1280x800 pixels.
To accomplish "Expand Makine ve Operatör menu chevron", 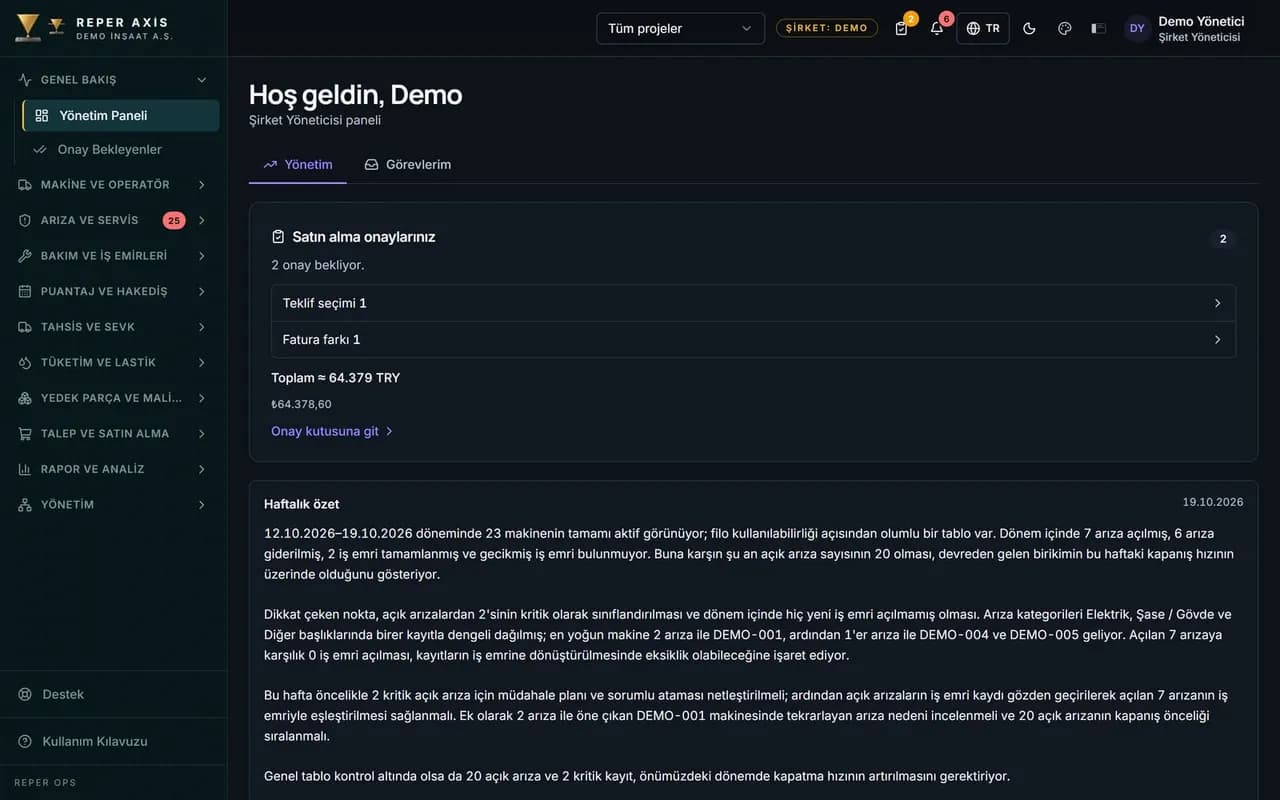I will (x=201, y=185).
